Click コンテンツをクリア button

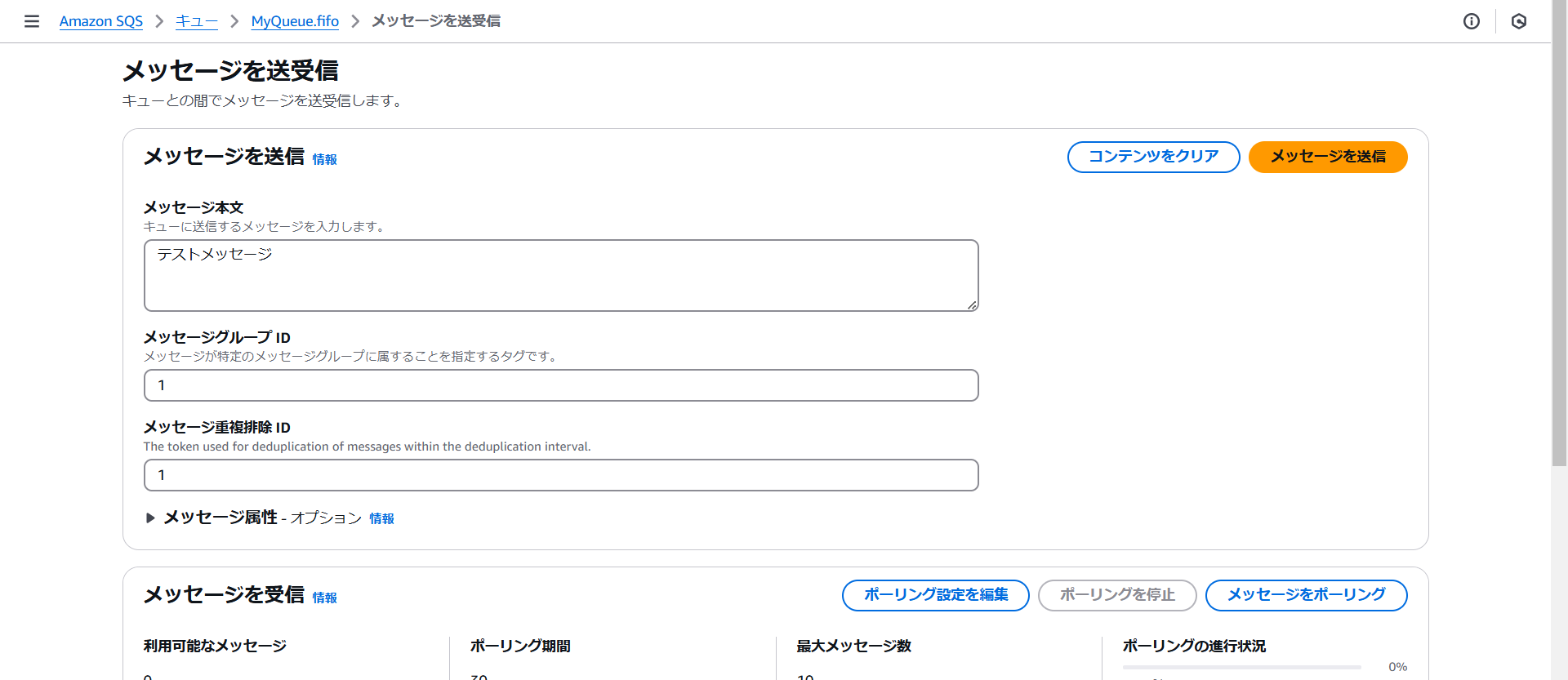1153,157
